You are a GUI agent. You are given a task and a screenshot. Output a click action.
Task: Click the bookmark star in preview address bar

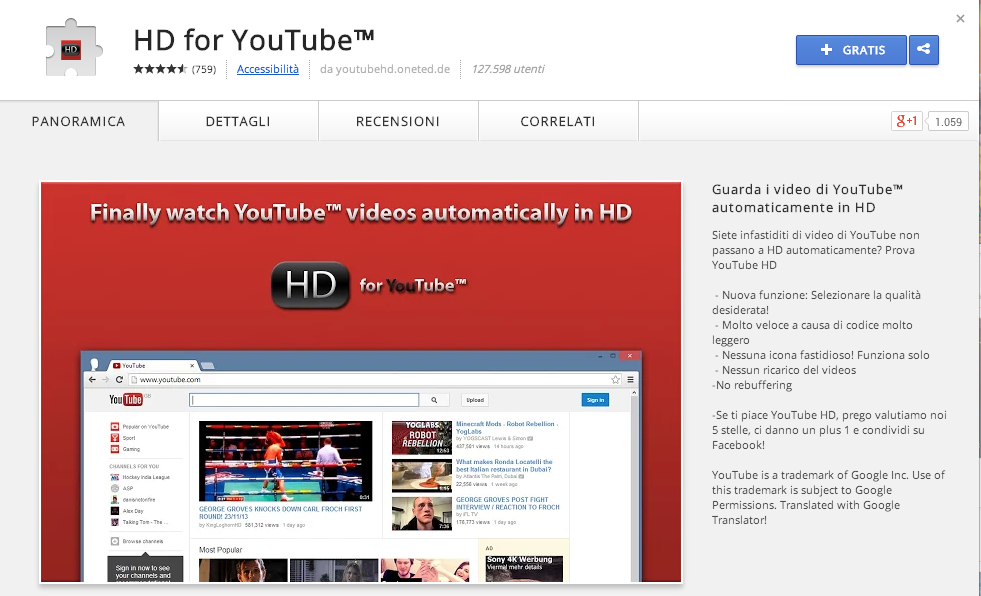point(616,380)
